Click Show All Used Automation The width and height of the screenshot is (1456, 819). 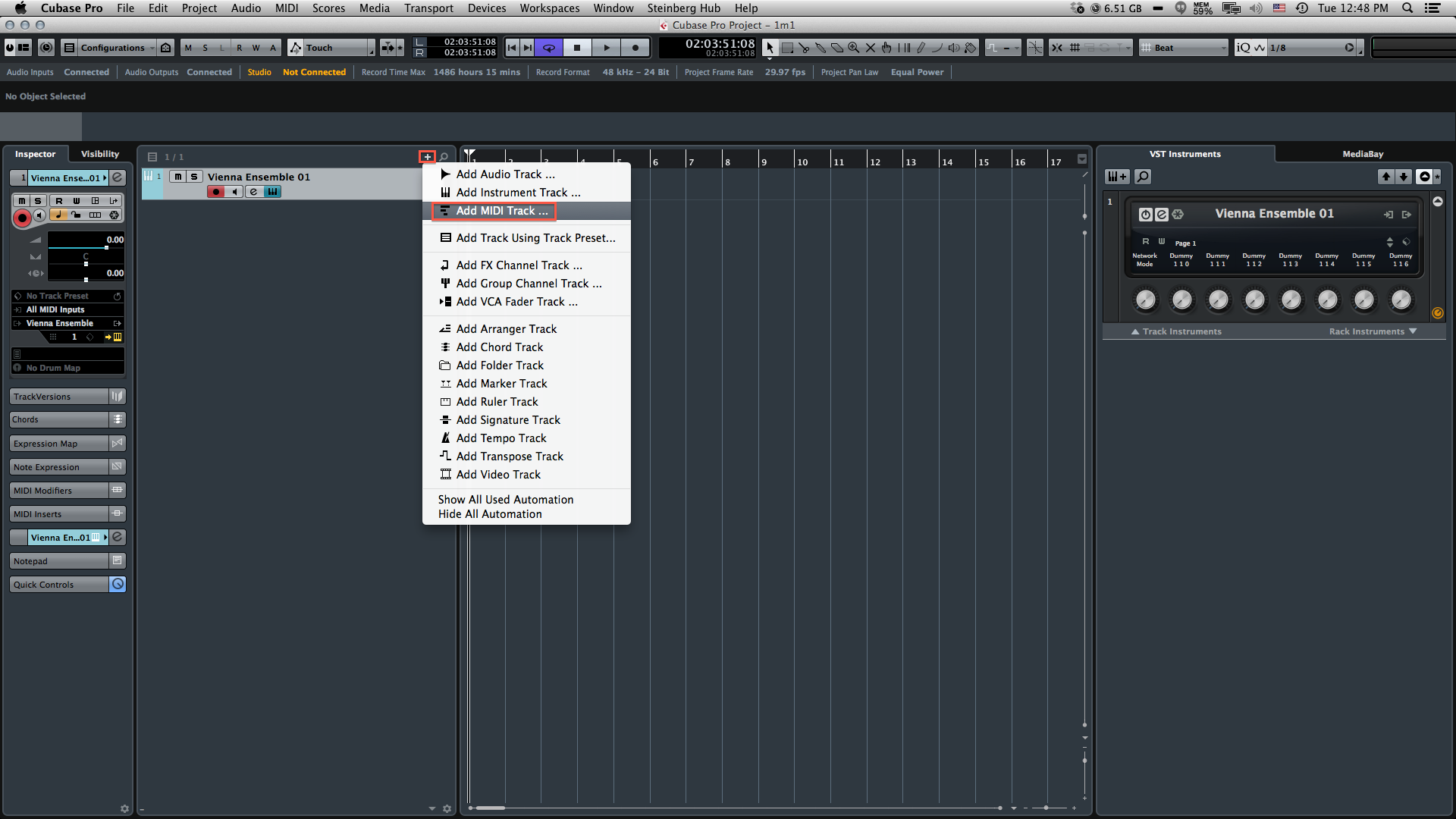(x=505, y=499)
